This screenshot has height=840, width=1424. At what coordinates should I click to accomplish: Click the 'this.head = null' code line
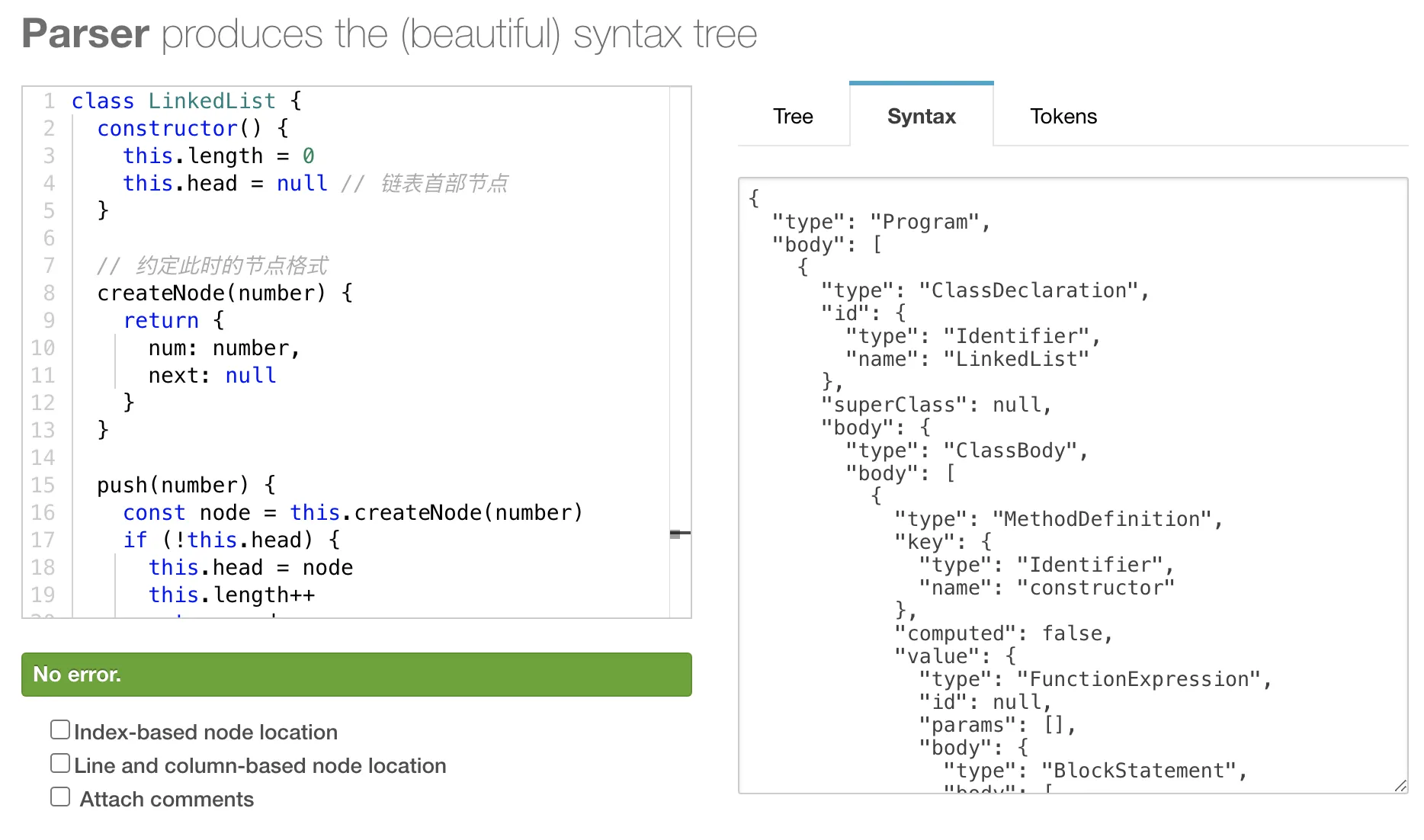(x=316, y=183)
